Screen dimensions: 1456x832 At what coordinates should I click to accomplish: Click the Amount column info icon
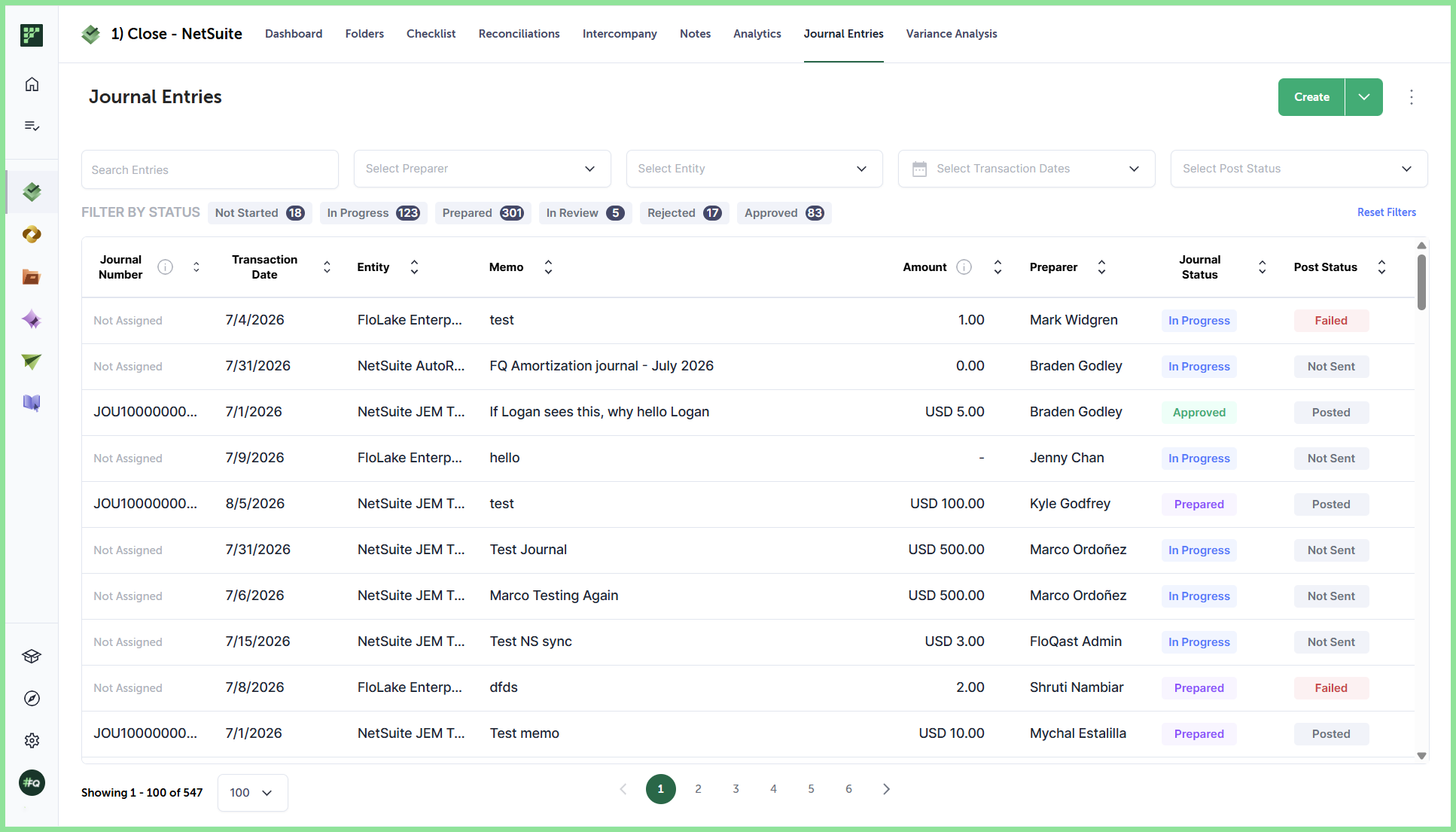point(964,267)
